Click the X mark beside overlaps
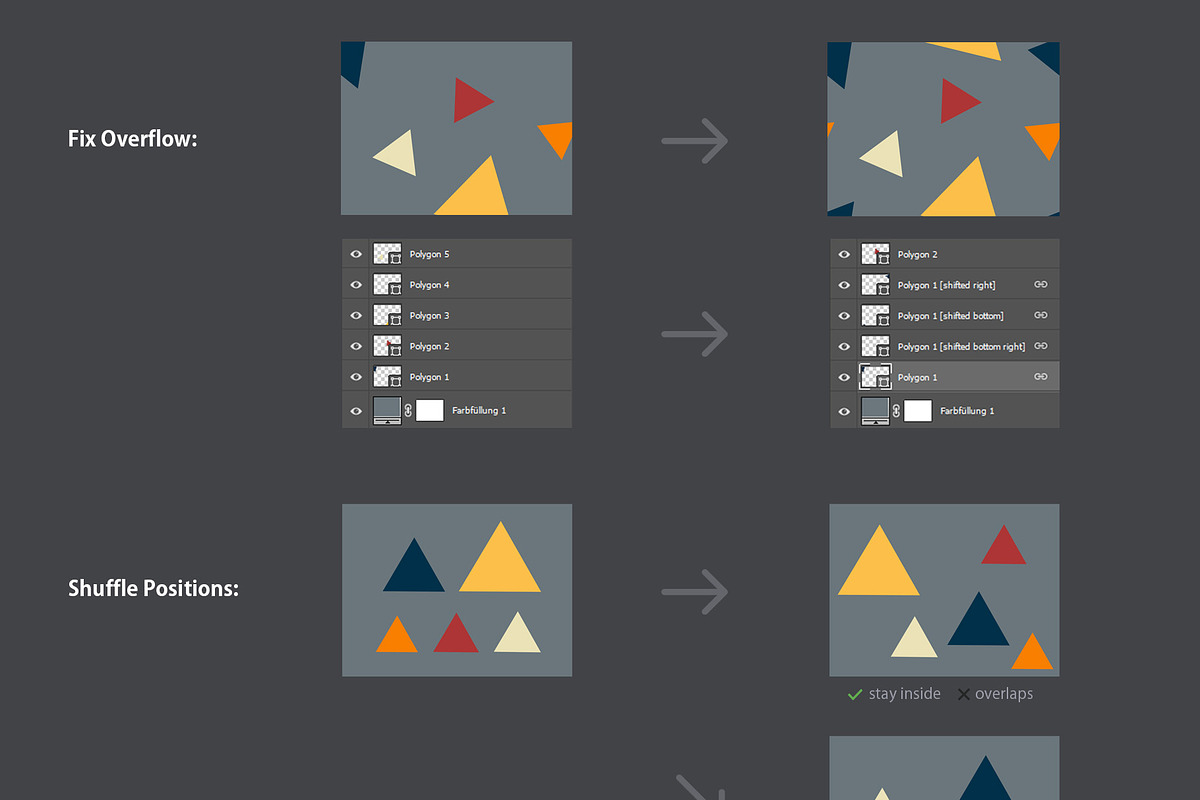This screenshot has height=800, width=1200. point(964,694)
